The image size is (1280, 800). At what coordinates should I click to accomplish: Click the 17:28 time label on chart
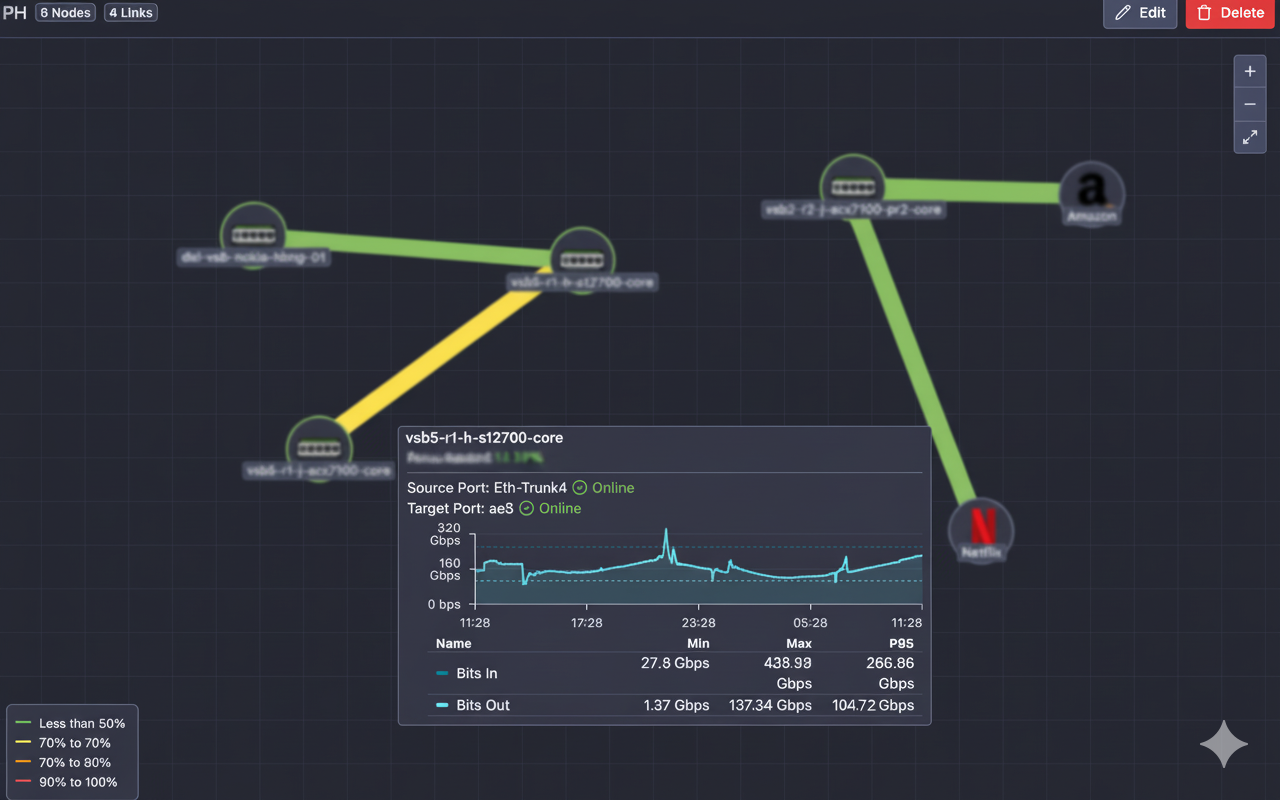pos(586,622)
